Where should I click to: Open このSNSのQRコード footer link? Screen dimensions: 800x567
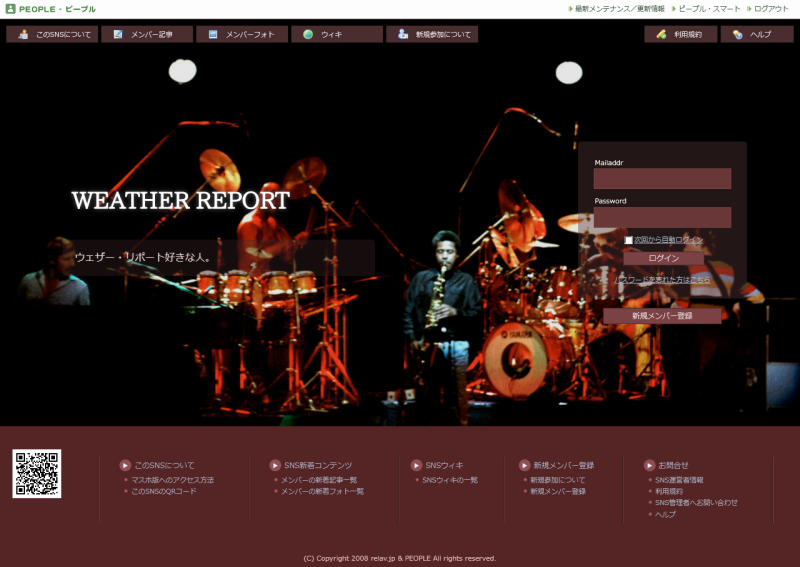164,491
